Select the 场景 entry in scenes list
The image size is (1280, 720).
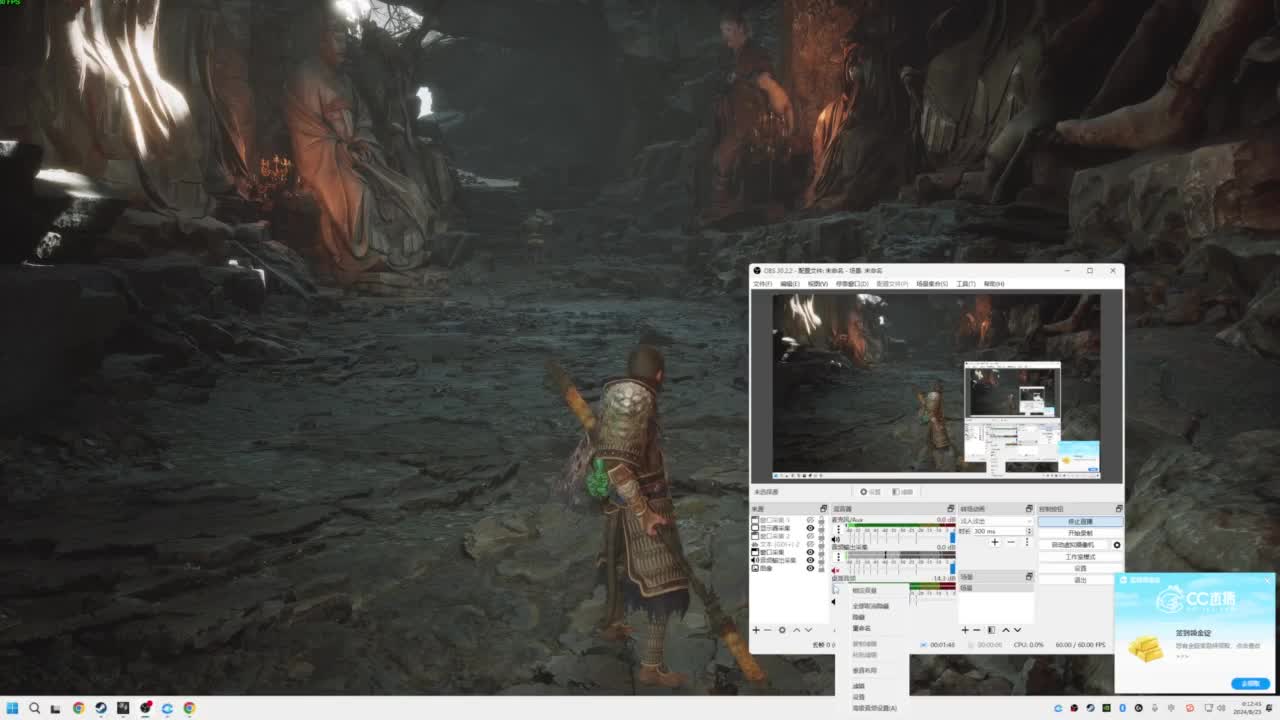pyautogui.click(x=996, y=588)
